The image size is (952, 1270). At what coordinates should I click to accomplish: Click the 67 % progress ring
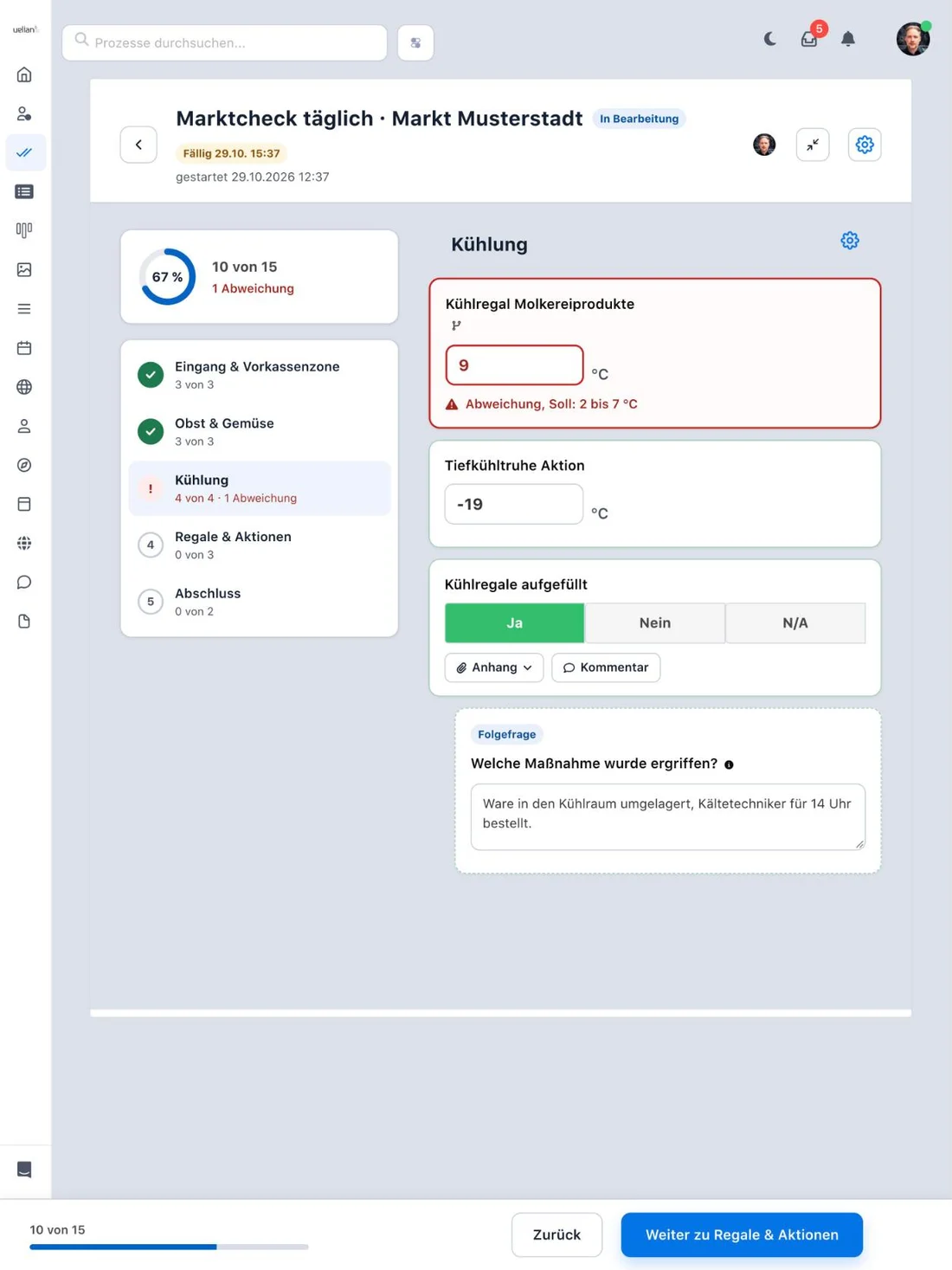click(167, 277)
